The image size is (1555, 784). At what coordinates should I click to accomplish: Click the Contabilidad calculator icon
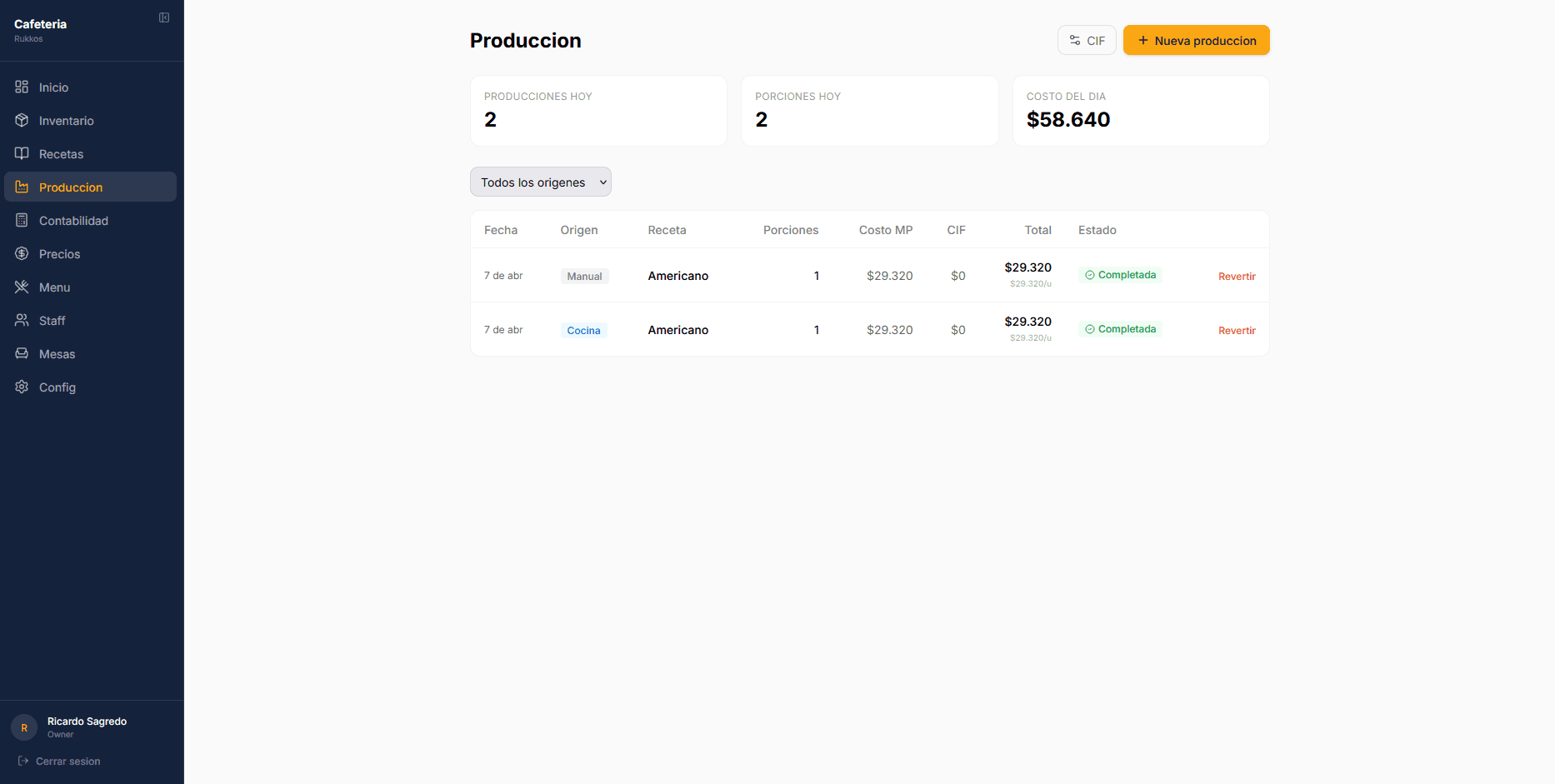22,221
